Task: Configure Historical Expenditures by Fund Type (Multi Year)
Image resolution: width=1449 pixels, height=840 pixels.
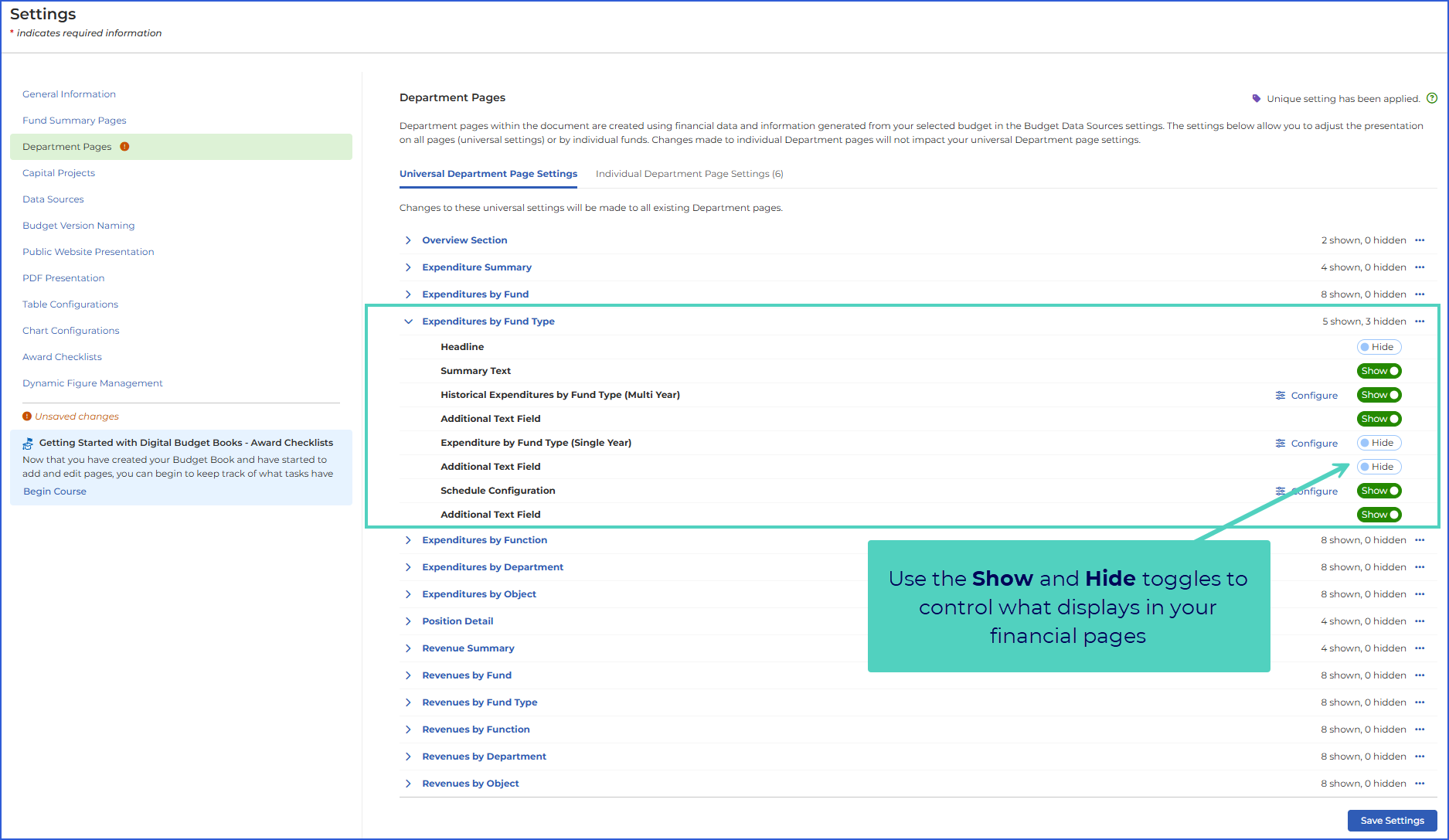Action: point(1306,395)
